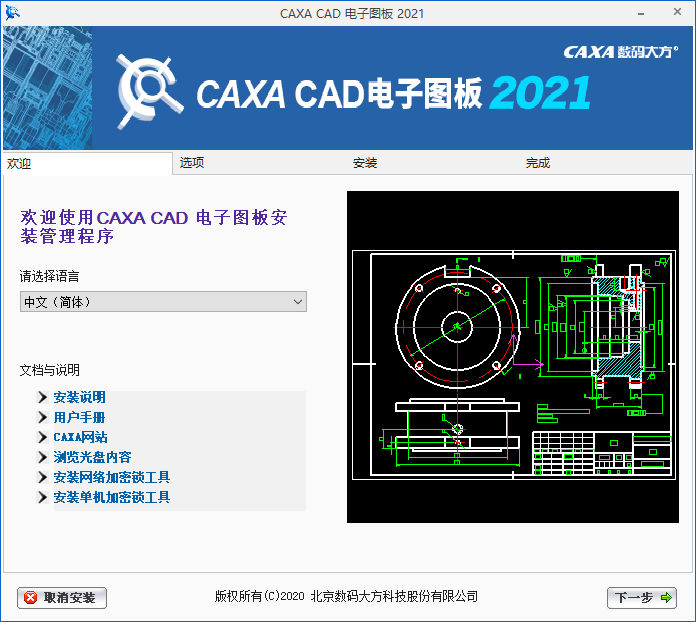Viewport: 696px width, 622px height.
Task: Click the CAXA 数码大方 brand logo
Action: 620,52
